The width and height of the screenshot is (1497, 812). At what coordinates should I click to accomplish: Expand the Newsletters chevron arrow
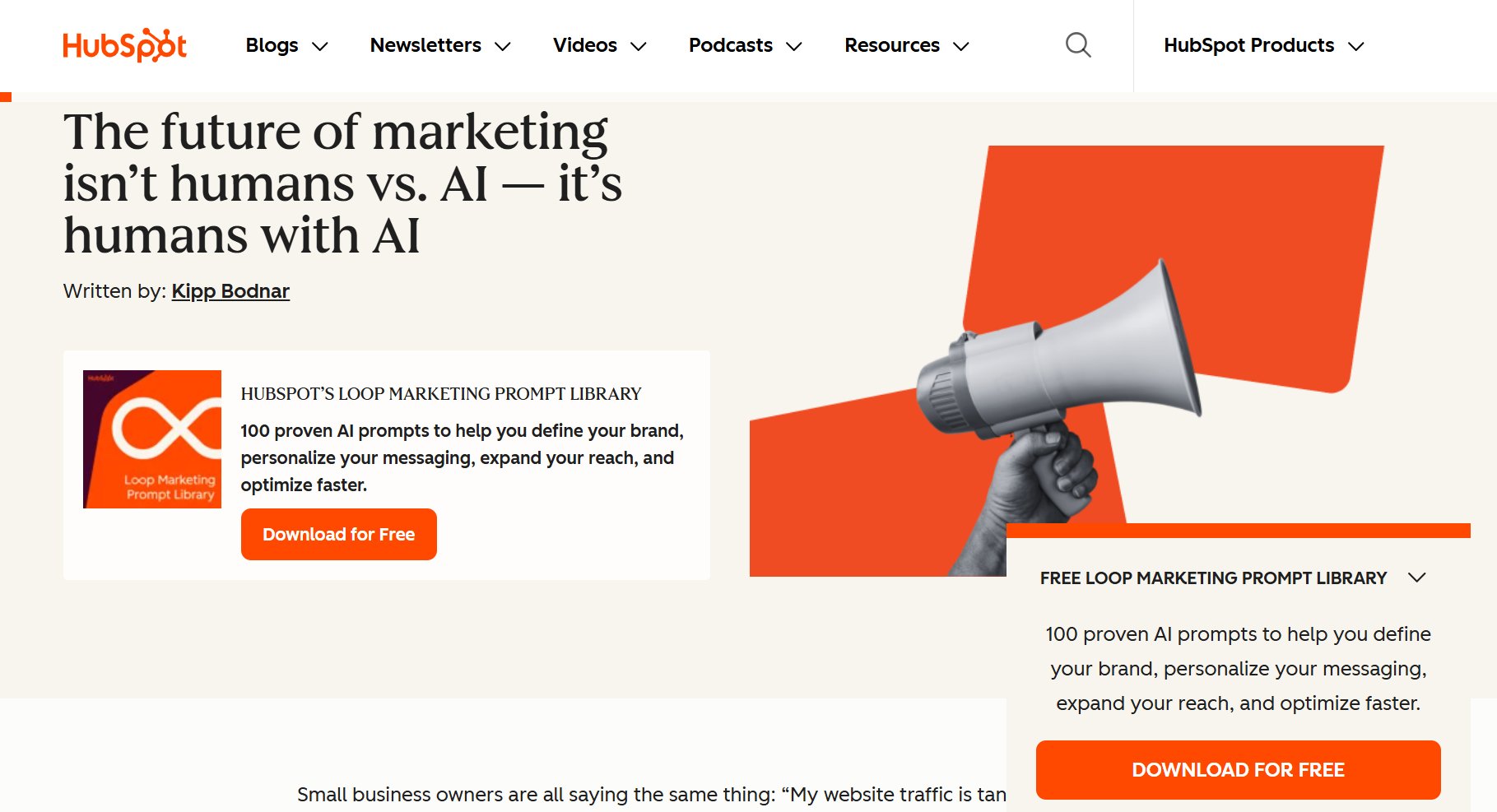[x=503, y=47]
